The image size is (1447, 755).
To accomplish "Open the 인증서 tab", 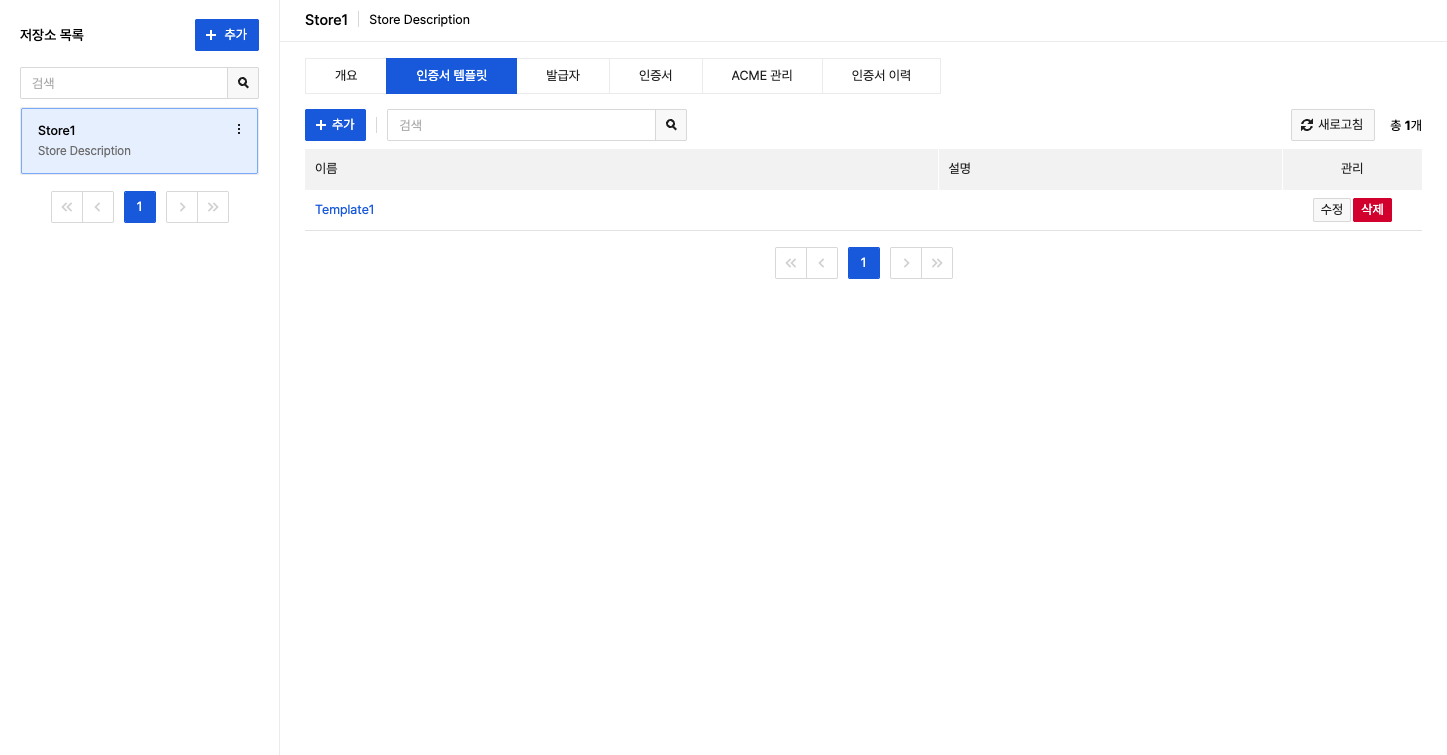I will coord(656,76).
